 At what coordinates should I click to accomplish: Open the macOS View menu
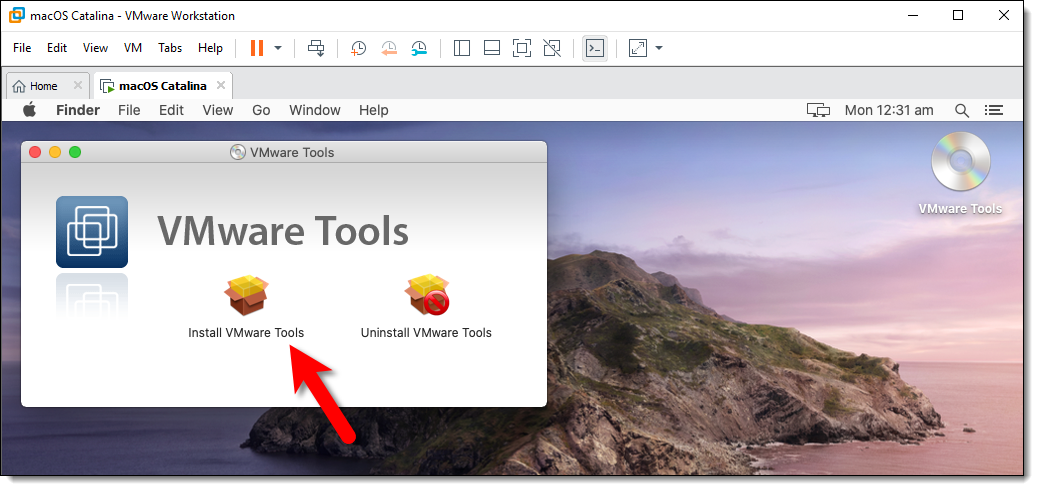click(x=218, y=110)
